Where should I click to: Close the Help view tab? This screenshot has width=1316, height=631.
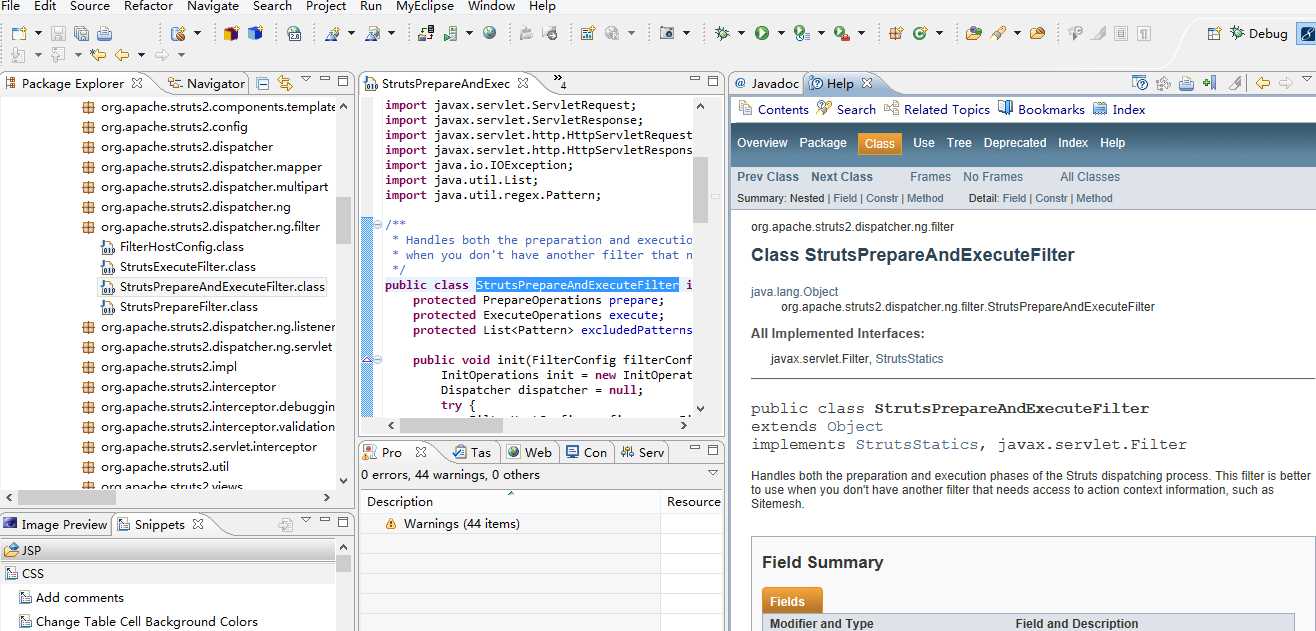(867, 83)
